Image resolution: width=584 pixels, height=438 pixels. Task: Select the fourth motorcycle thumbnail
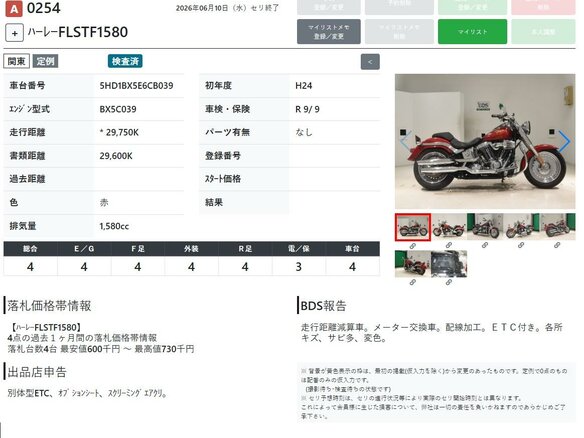521,227
